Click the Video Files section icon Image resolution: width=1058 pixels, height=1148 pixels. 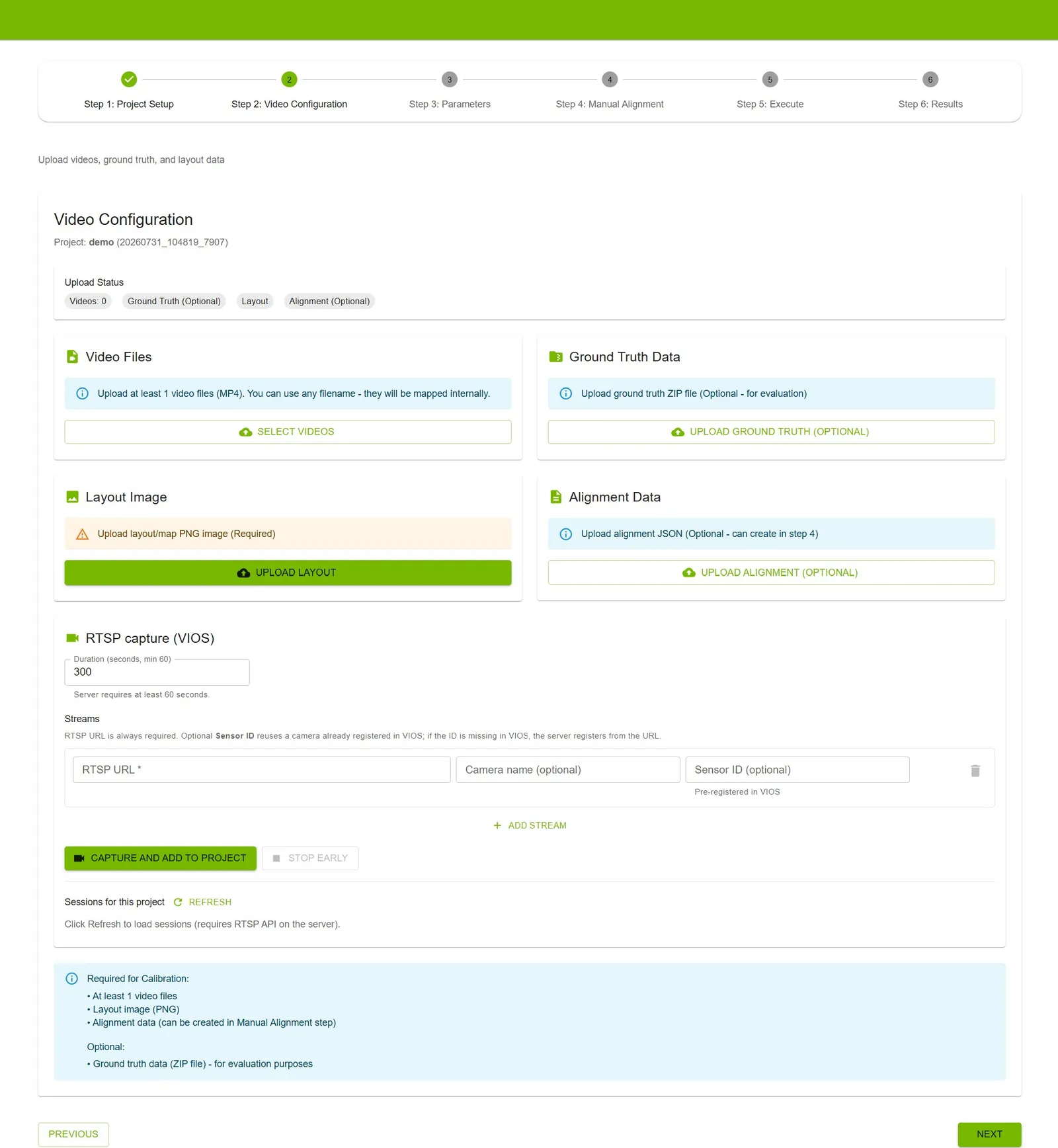coord(73,357)
